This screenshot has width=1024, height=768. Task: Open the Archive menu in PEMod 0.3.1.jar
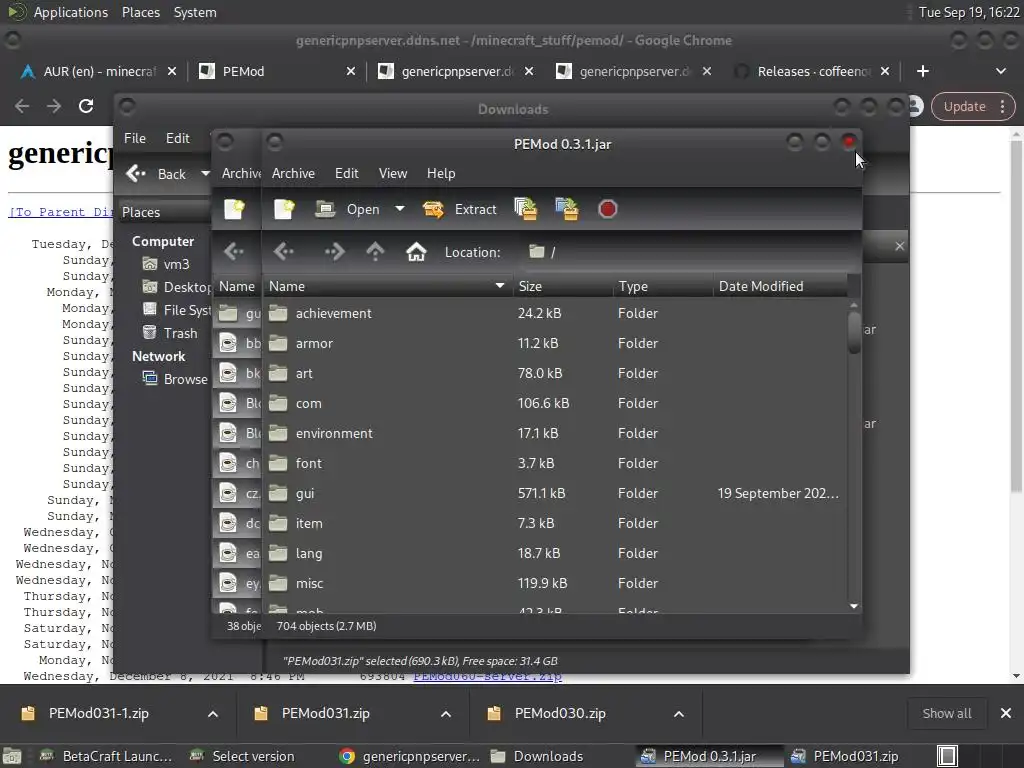click(293, 173)
